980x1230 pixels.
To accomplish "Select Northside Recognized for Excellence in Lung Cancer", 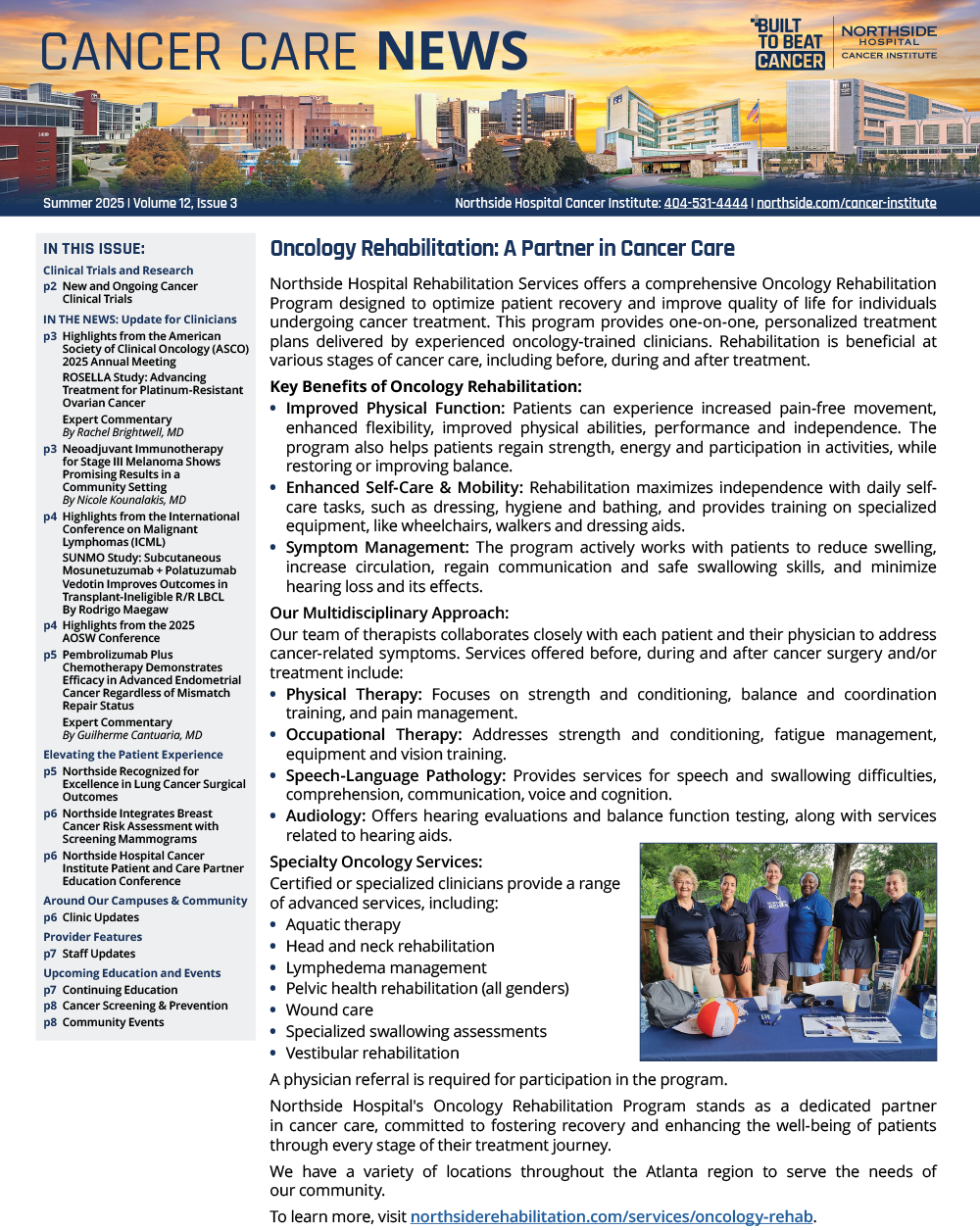I will (x=153, y=784).
